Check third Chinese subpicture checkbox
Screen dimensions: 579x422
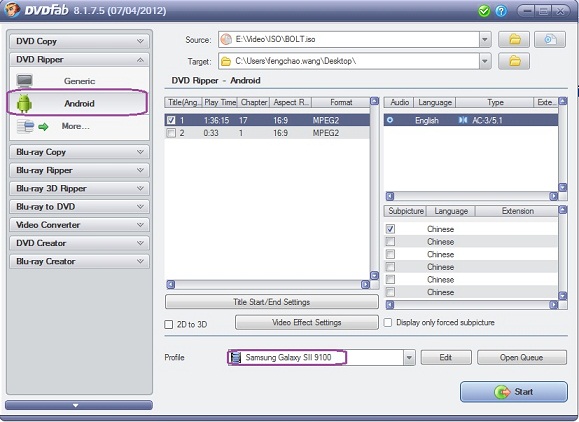coord(390,254)
